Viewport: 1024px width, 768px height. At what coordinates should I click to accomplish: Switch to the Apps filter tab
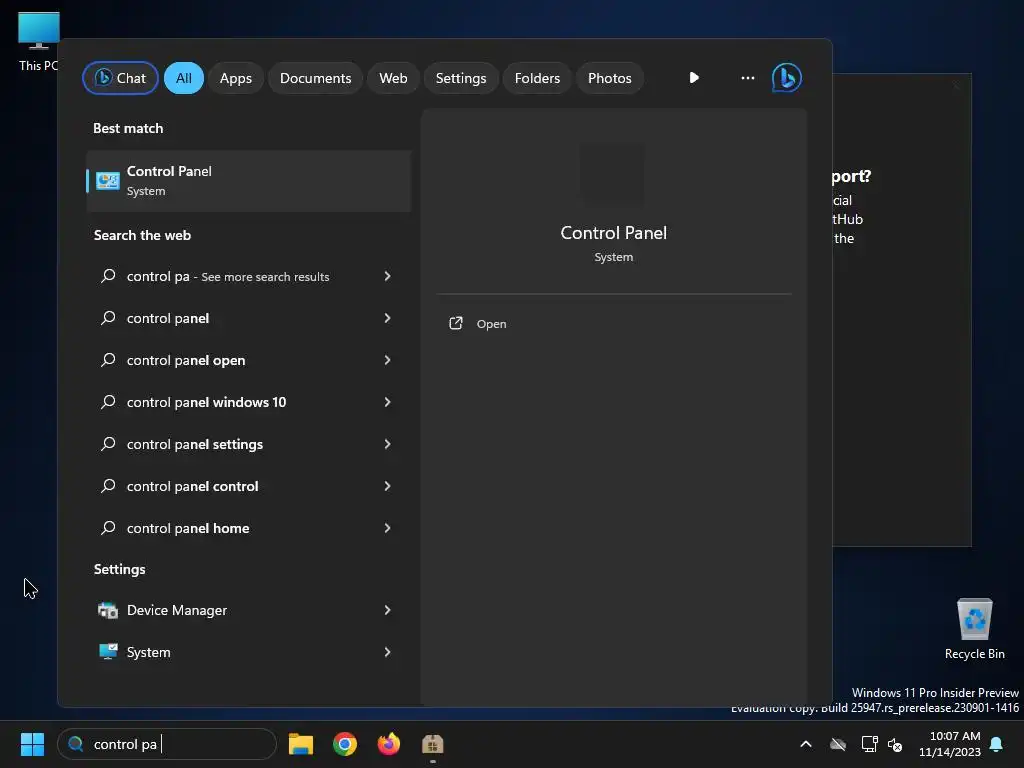point(236,78)
